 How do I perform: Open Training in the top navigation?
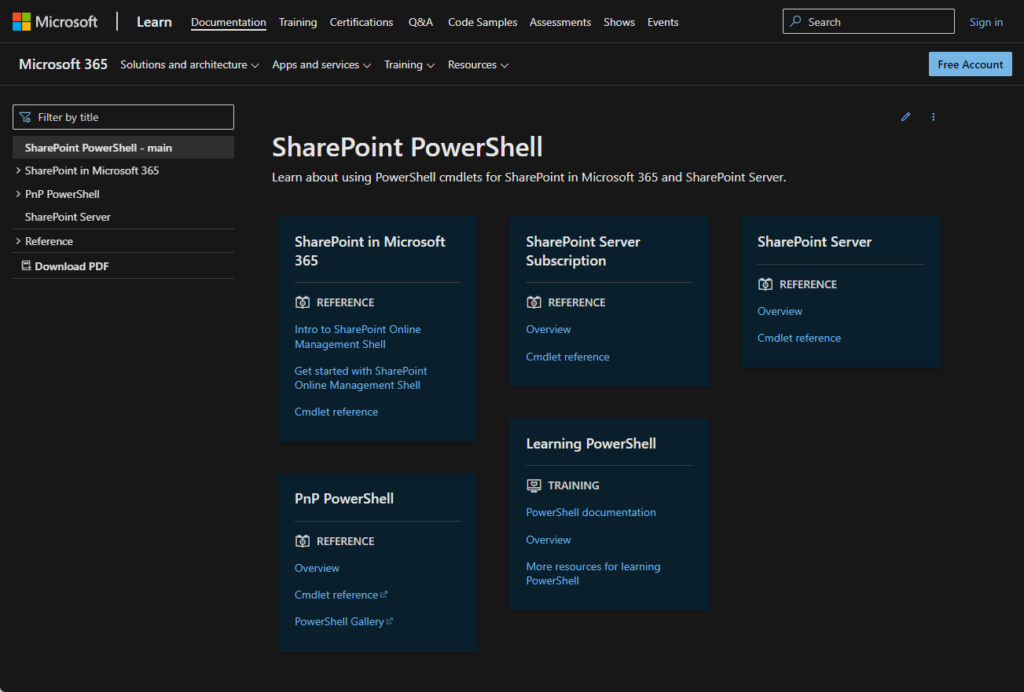click(298, 22)
